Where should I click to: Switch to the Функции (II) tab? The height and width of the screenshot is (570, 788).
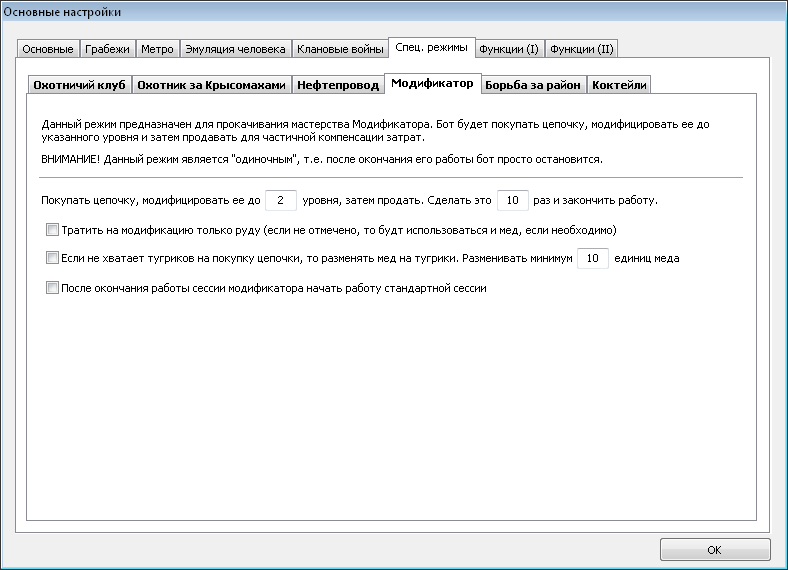(581, 49)
